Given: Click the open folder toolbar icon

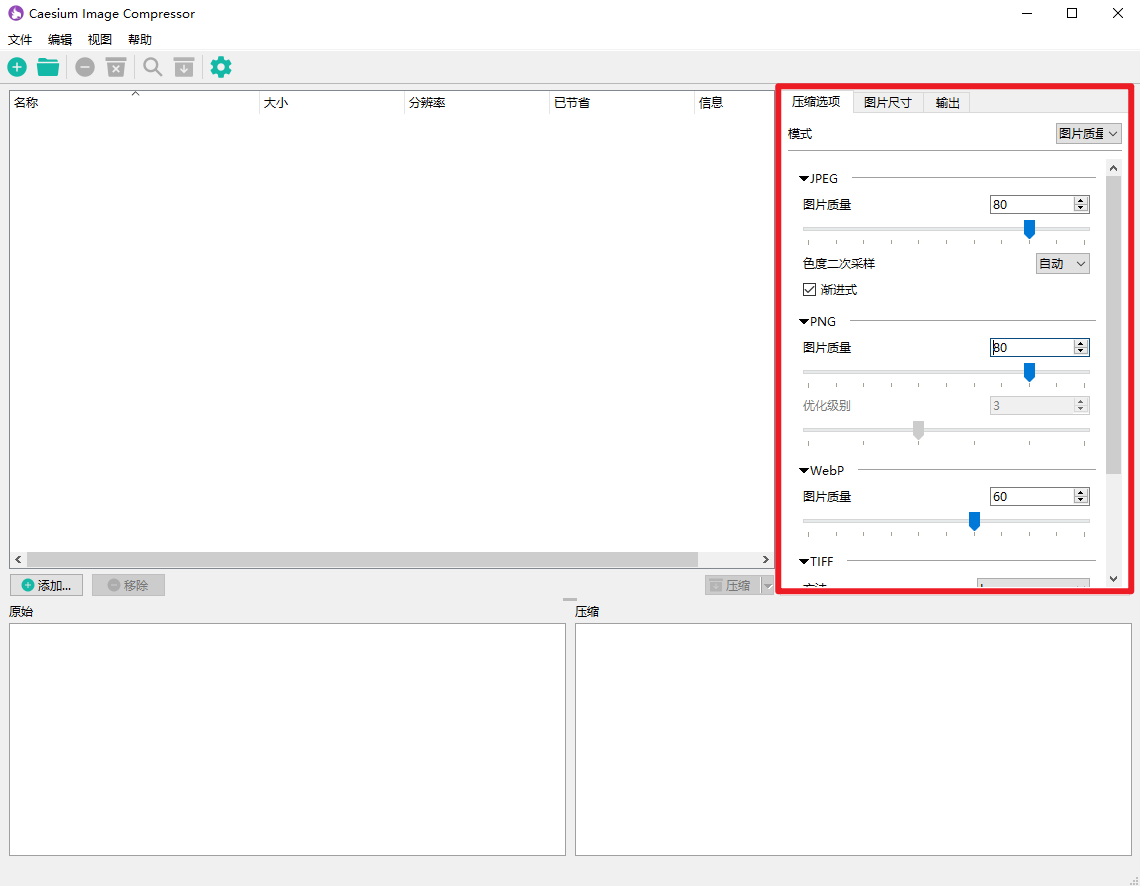Looking at the screenshot, I should click(48, 67).
